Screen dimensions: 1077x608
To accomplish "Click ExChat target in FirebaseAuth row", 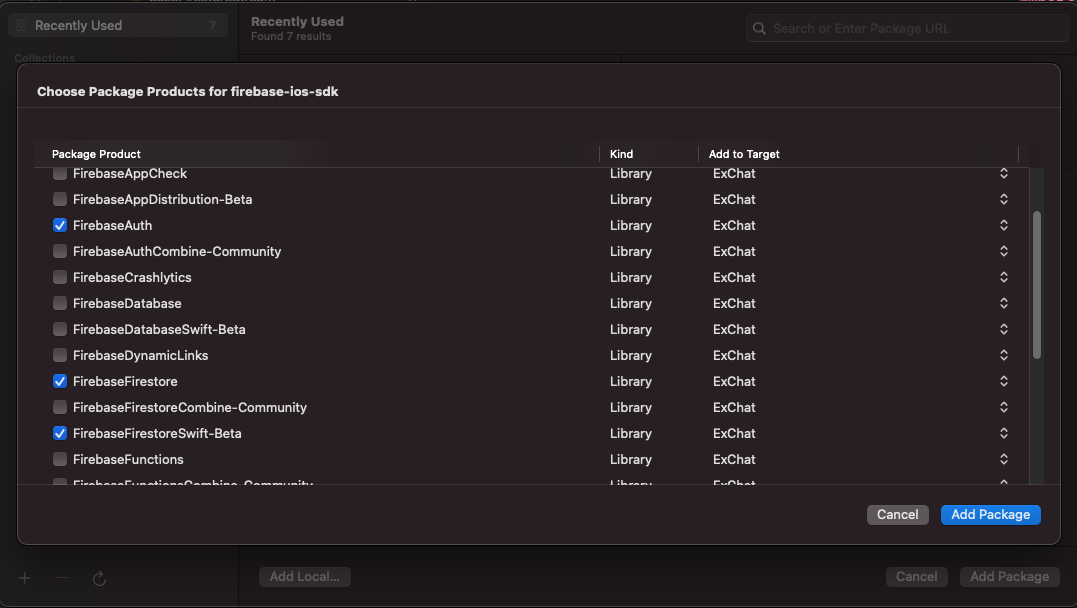I will click(x=734, y=225).
